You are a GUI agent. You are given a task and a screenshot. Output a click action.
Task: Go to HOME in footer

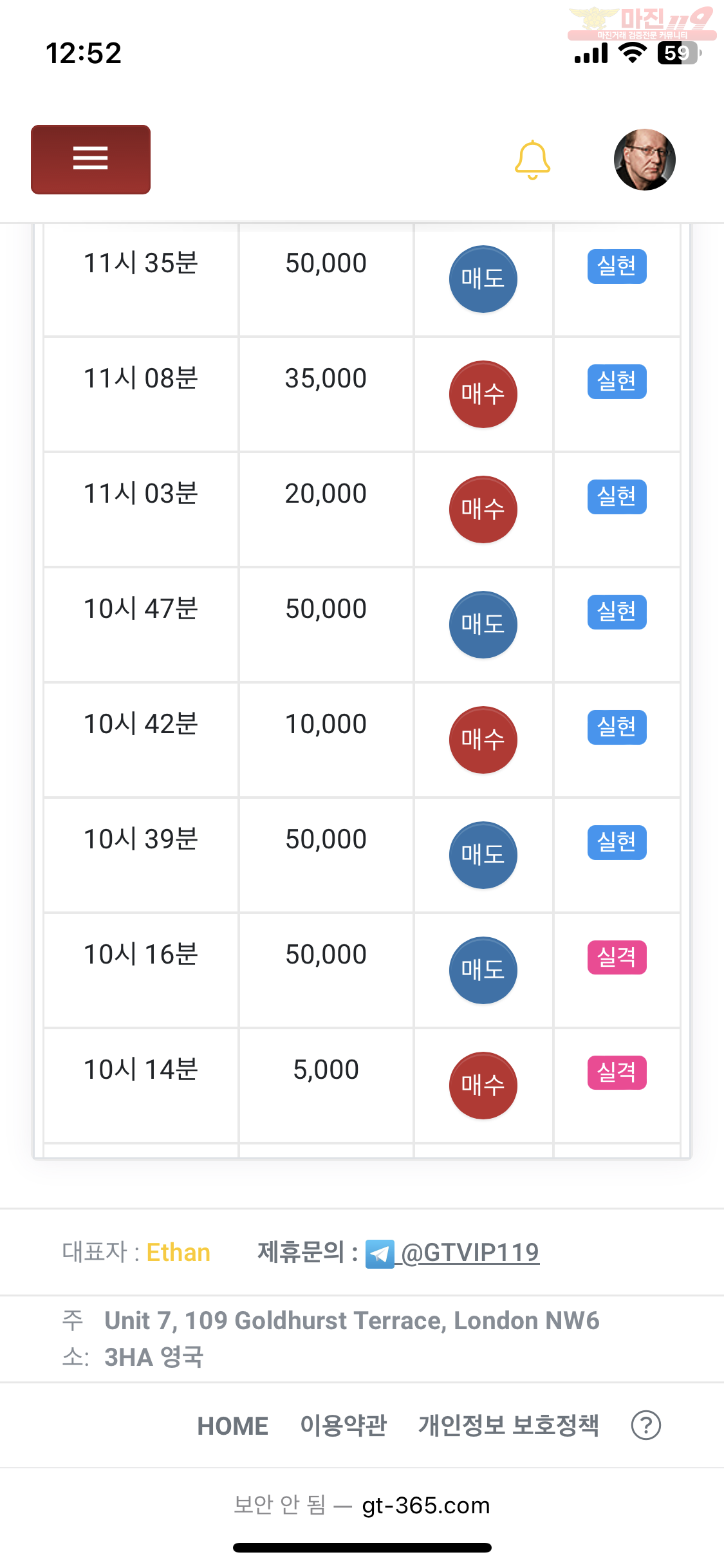[232, 1426]
